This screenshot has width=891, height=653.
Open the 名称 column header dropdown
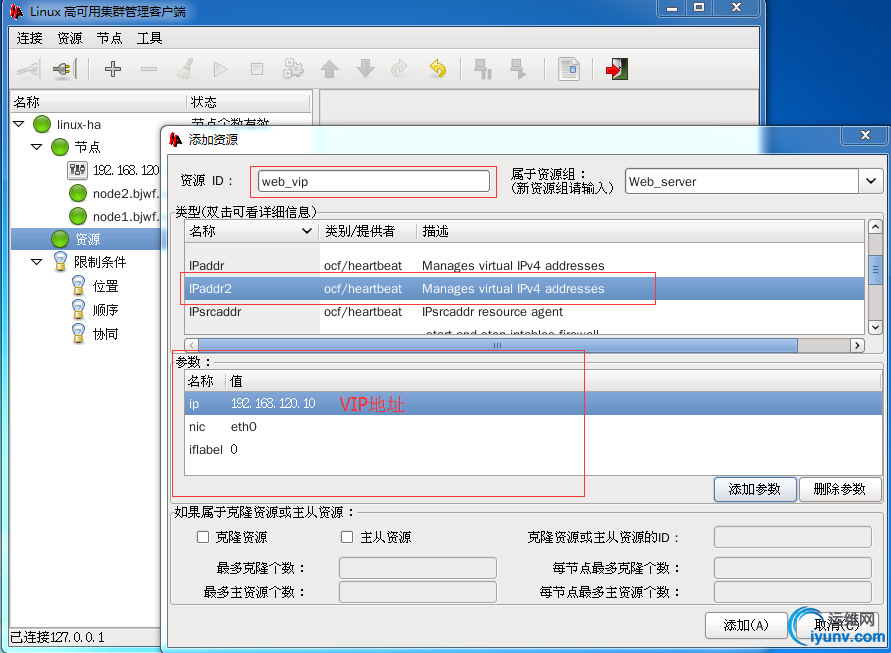tap(307, 231)
